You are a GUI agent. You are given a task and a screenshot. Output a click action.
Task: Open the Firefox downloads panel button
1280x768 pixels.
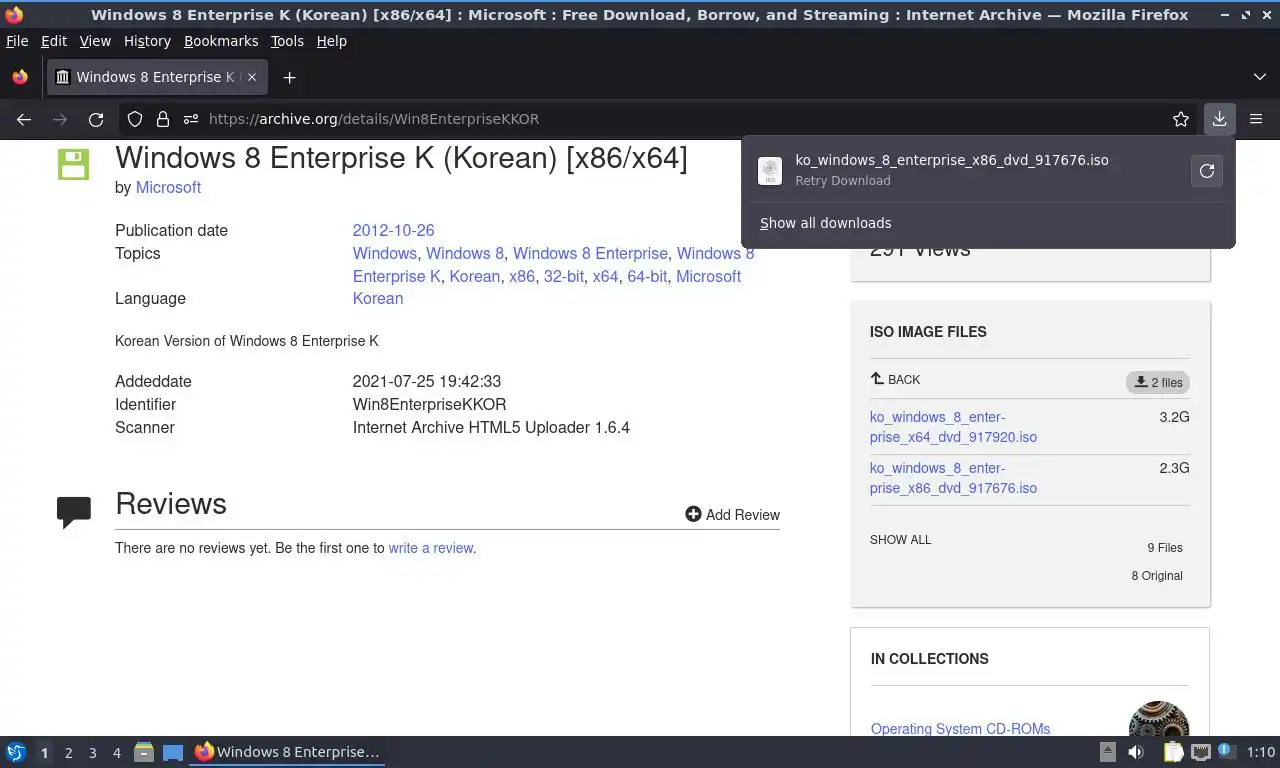(1219, 119)
